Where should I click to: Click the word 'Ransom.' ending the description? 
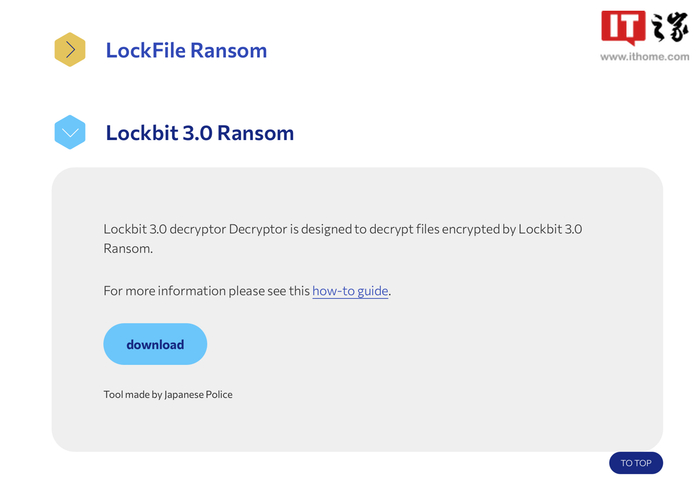(128, 248)
